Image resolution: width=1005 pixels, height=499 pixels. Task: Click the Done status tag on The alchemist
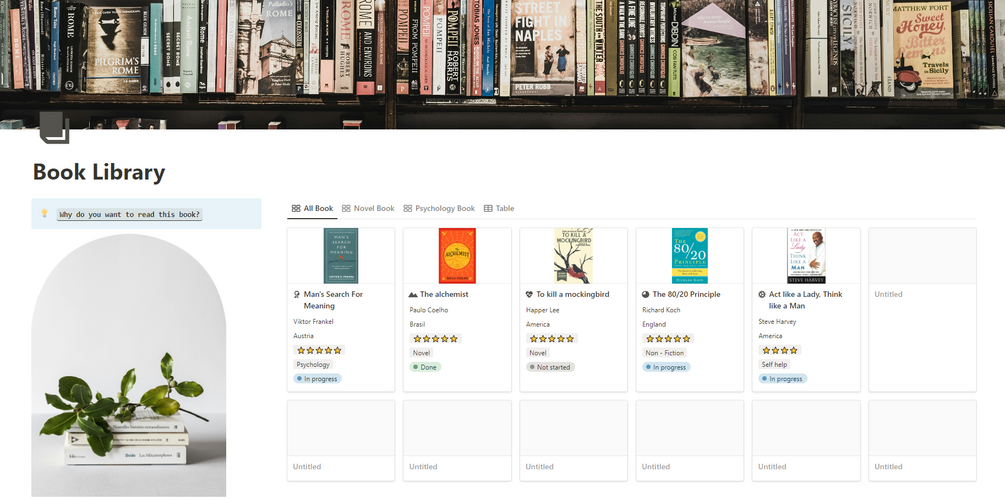[x=426, y=367]
